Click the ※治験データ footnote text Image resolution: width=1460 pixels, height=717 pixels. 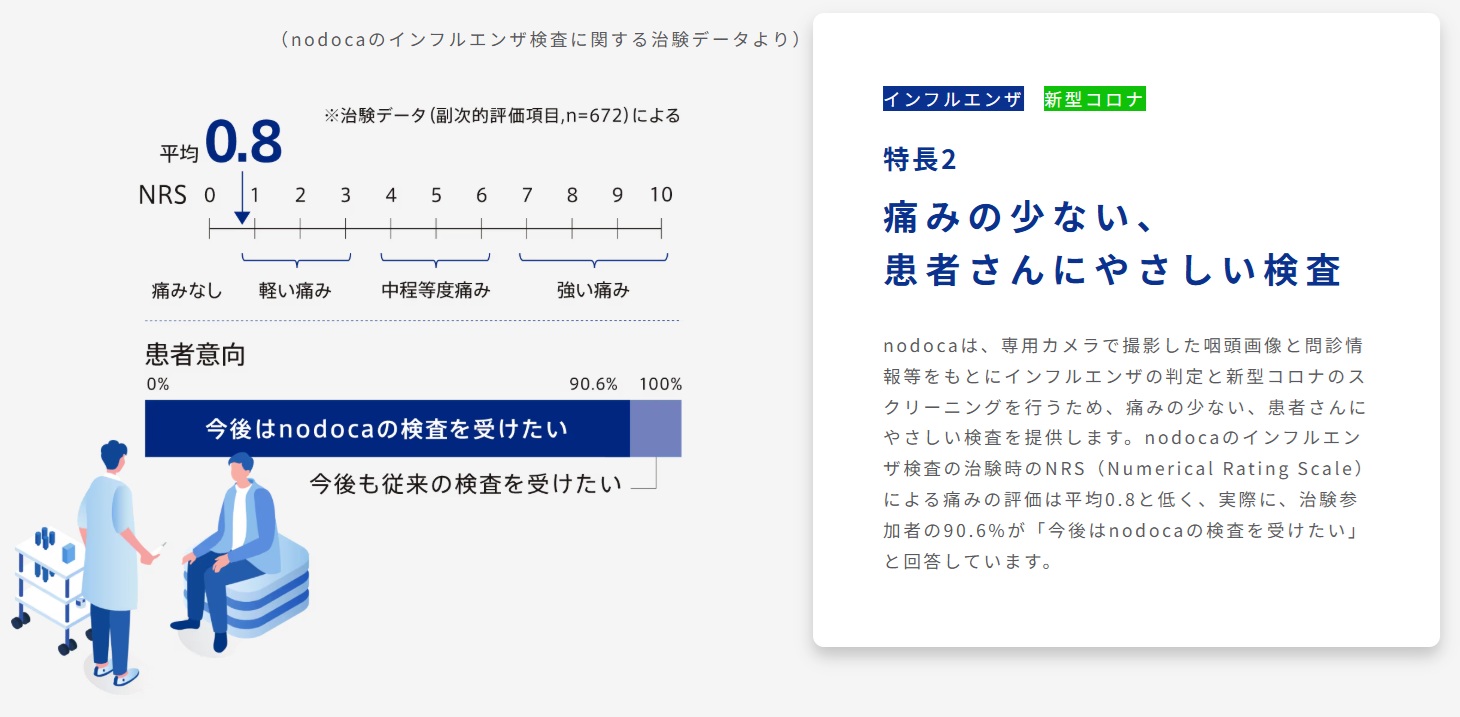(x=502, y=115)
